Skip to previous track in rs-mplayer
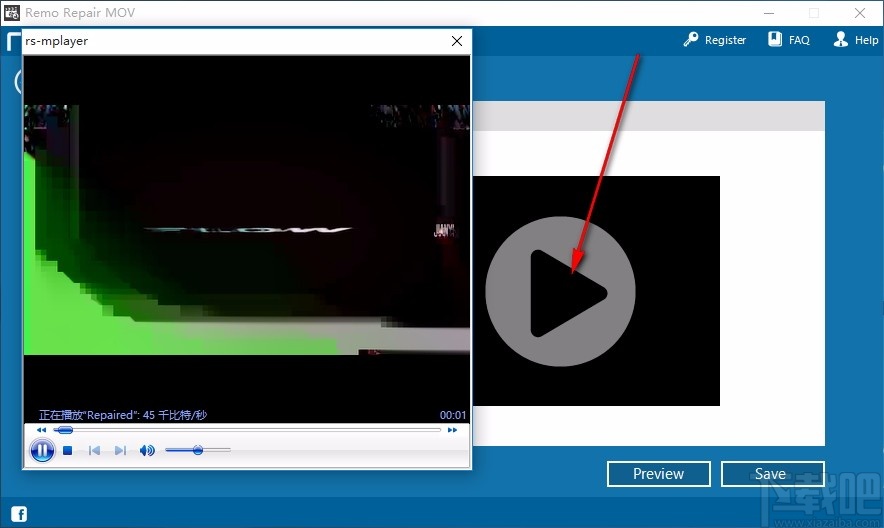The height and width of the screenshot is (528, 884). point(94,450)
